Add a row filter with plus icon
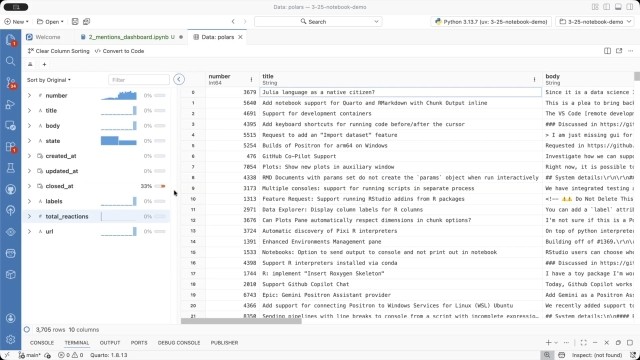Viewport: 640px width, 360px height. (x=44, y=64)
